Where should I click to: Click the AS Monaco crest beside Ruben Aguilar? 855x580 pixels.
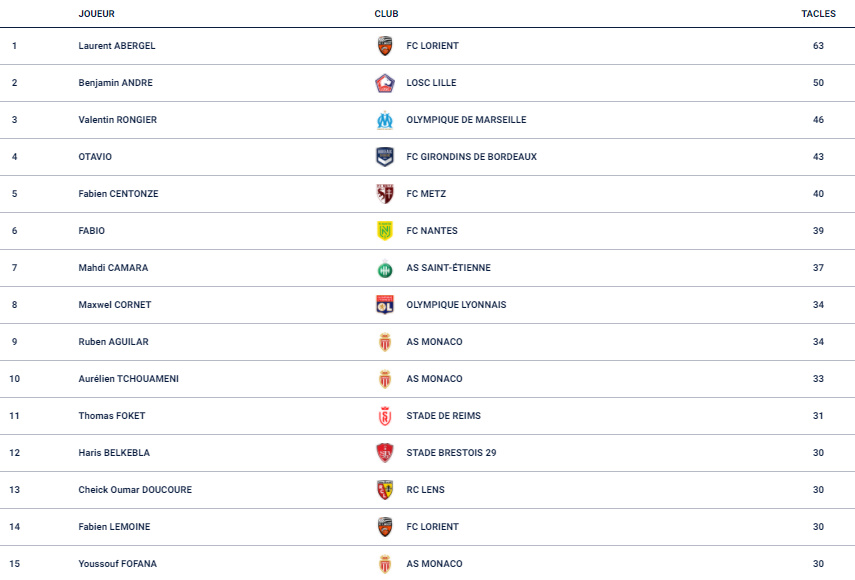coord(385,342)
